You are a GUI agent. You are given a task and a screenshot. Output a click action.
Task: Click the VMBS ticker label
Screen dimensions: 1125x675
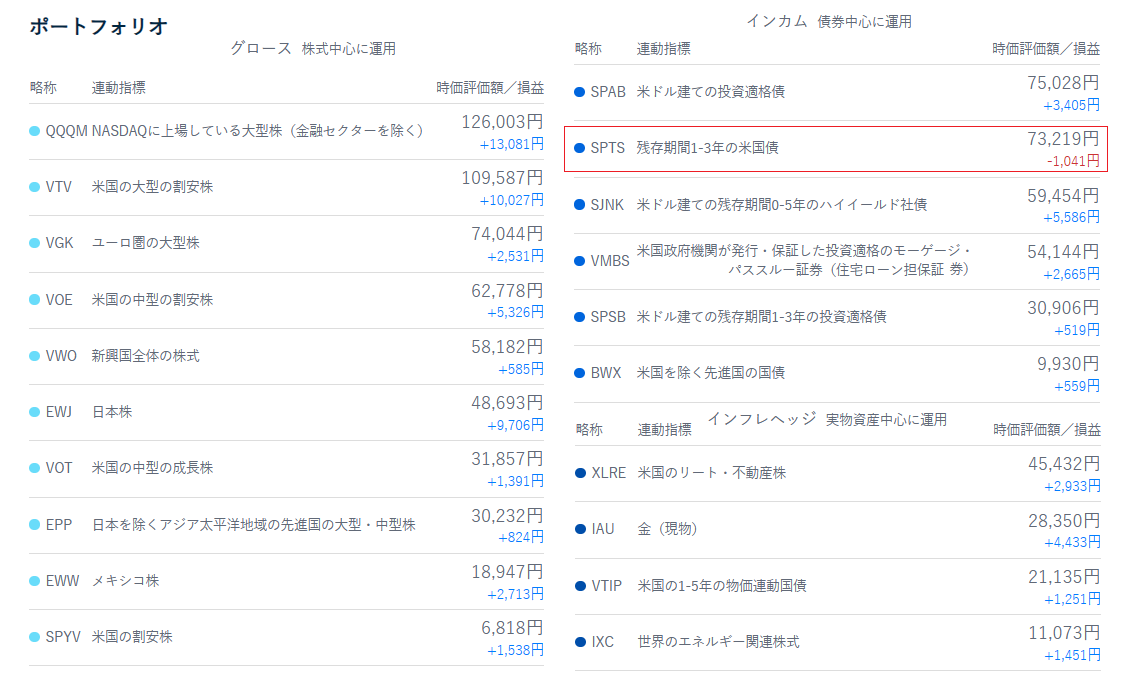click(610, 261)
